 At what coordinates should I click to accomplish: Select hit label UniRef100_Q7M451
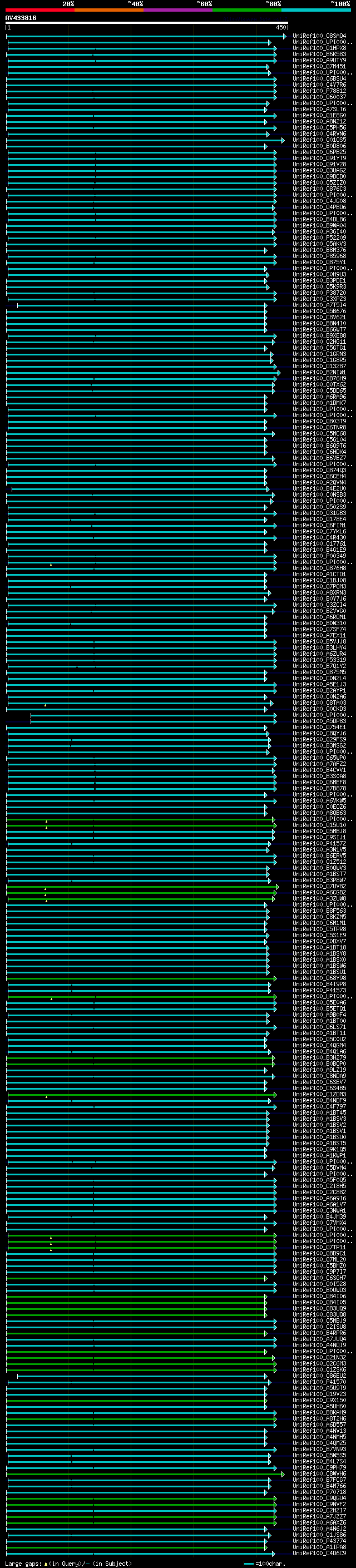pos(319,66)
